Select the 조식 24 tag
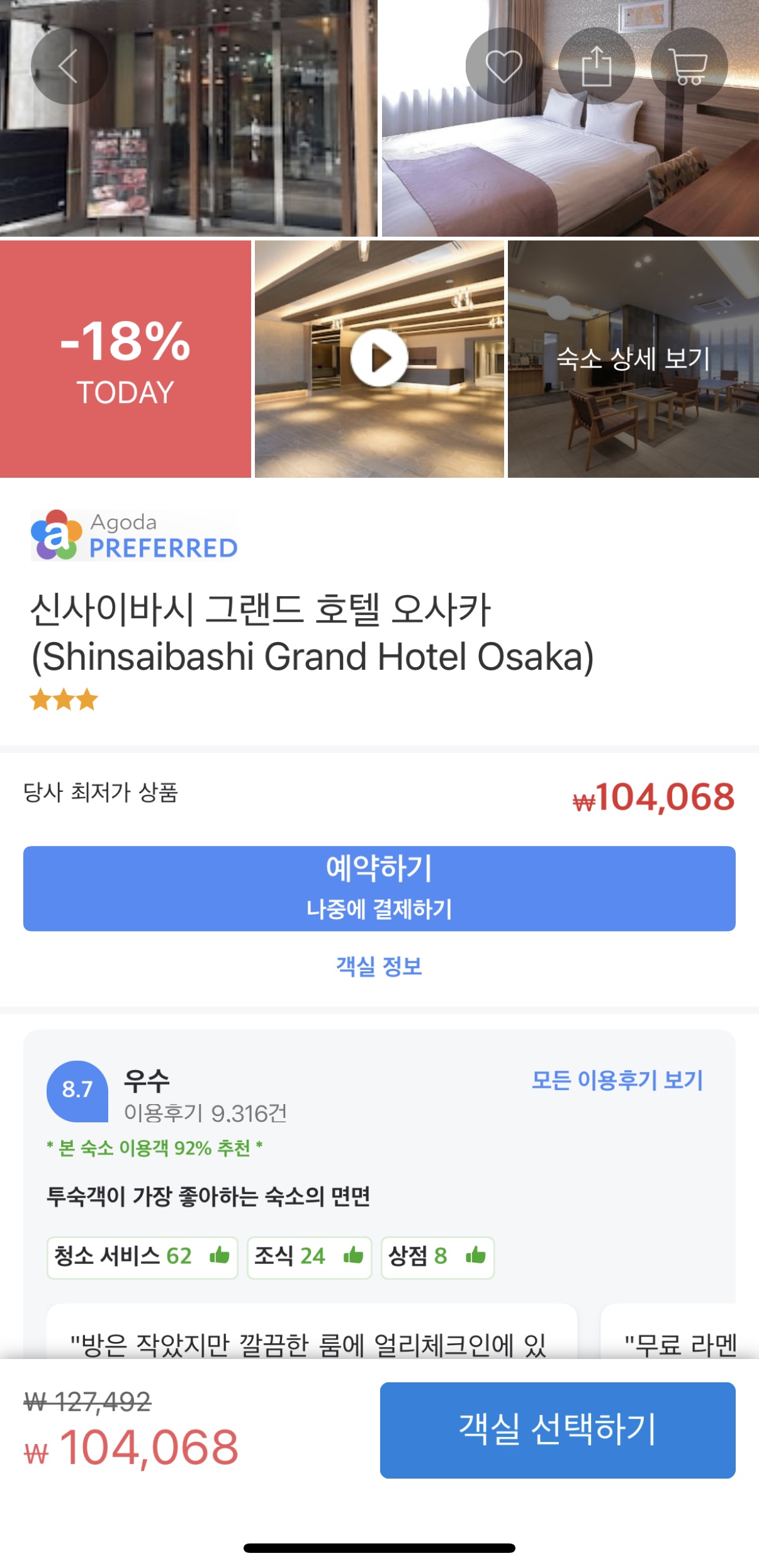 [x=309, y=1256]
